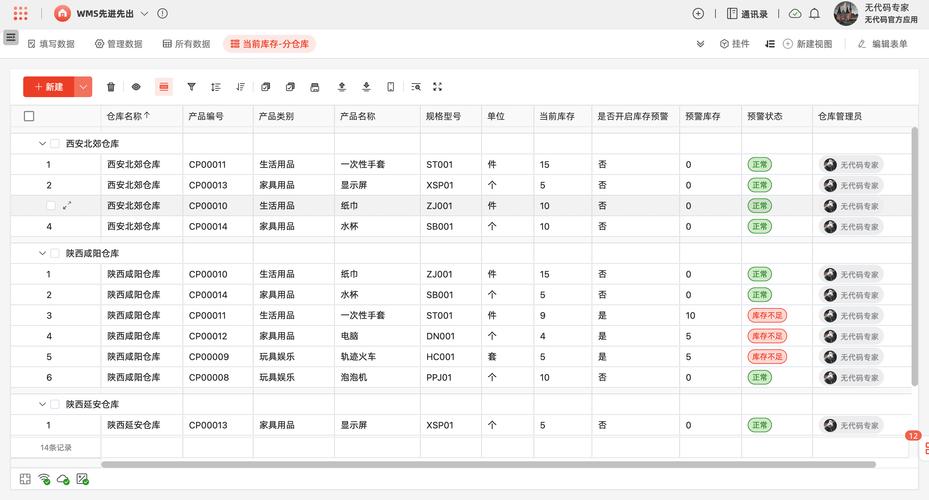The height and width of the screenshot is (500, 929).
Task: Click the grid layout icon in bottom bar
Action: pyautogui.click(x=25, y=479)
